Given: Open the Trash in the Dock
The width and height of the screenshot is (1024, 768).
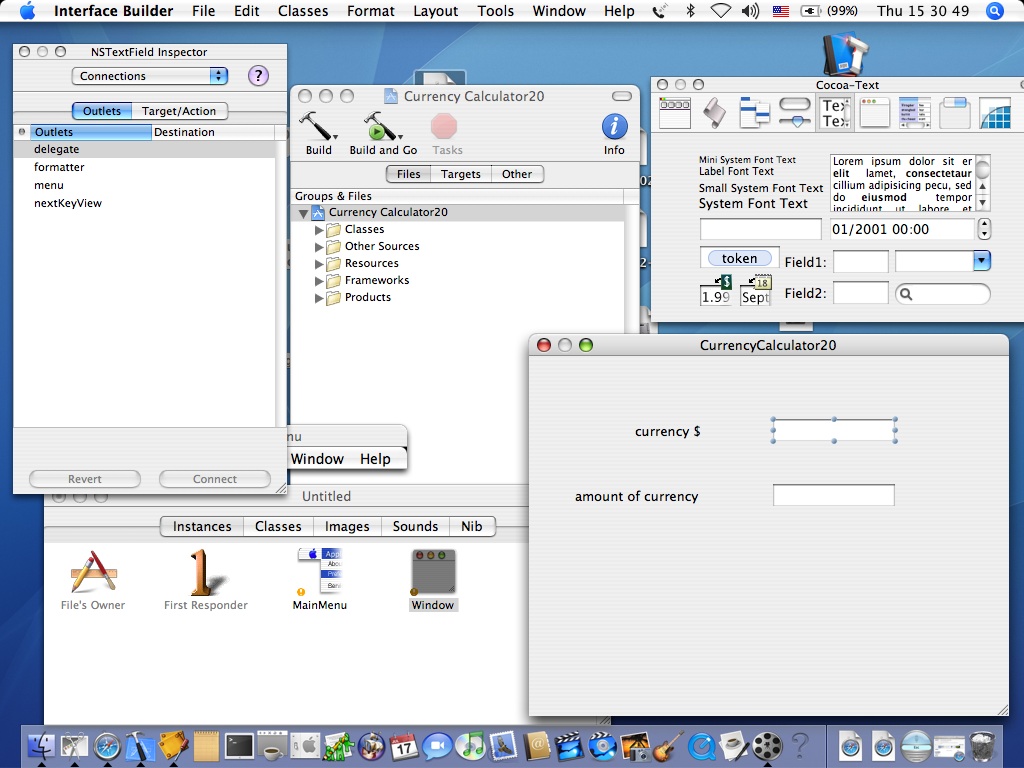Looking at the screenshot, I should pos(982,745).
